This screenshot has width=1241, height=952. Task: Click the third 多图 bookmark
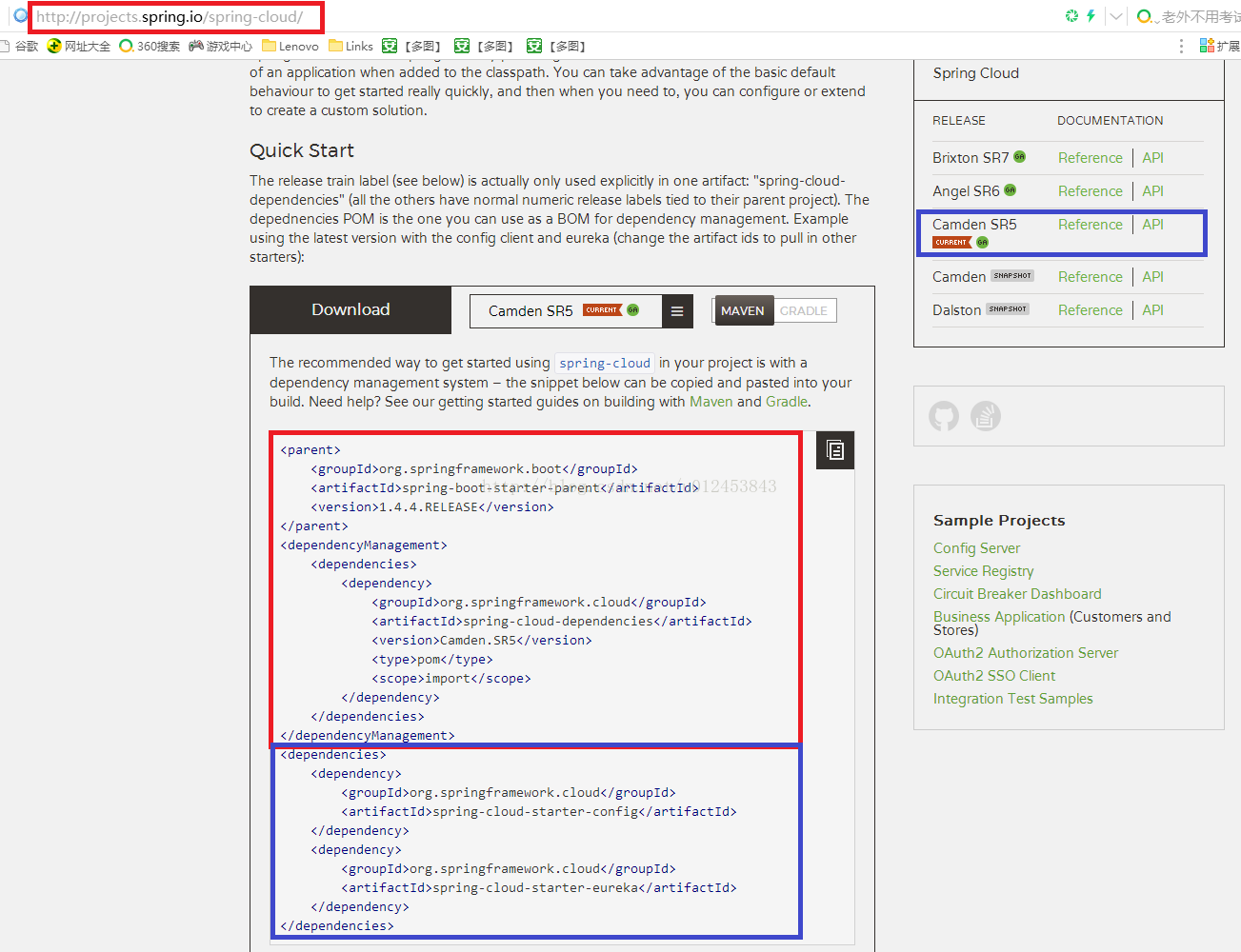[556, 46]
